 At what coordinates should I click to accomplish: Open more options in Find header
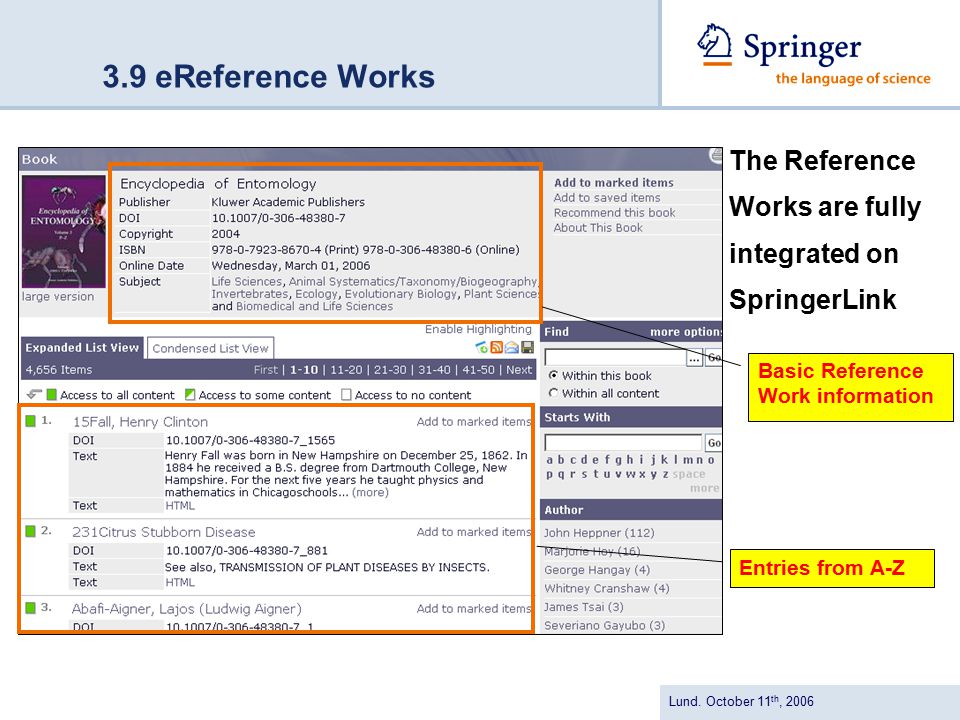(x=686, y=332)
